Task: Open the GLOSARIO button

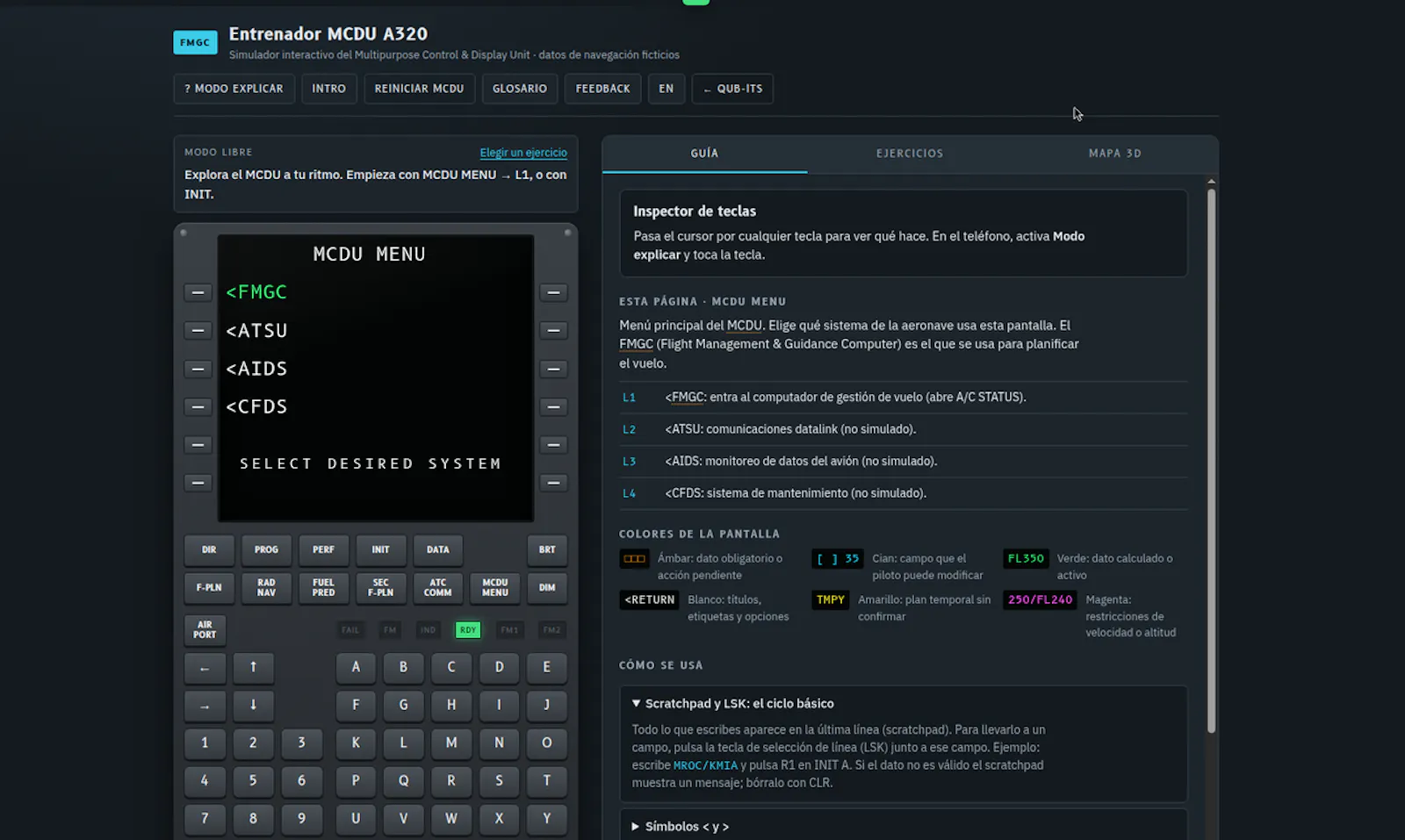Action: click(520, 89)
